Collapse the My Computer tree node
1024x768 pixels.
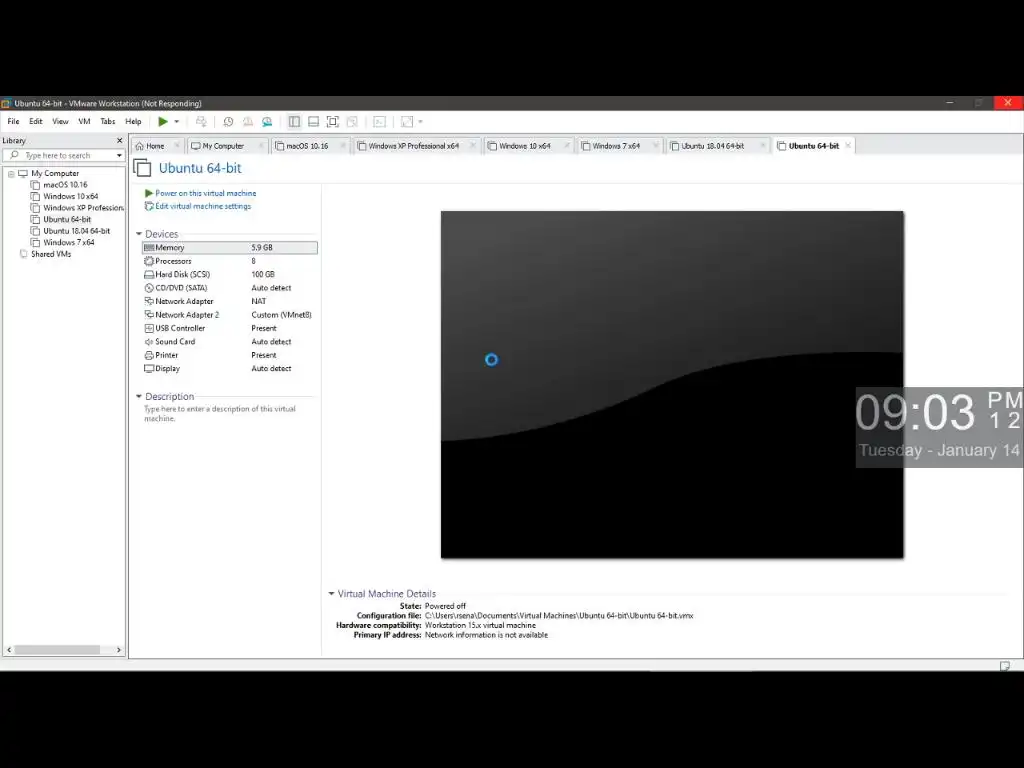(11, 174)
